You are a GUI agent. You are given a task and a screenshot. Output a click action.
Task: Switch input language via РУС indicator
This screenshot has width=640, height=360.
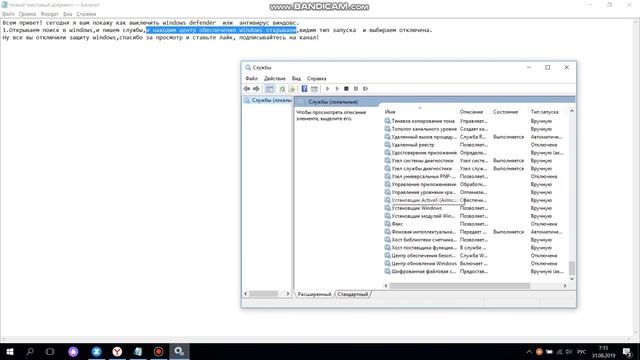(x=581, y=351)
